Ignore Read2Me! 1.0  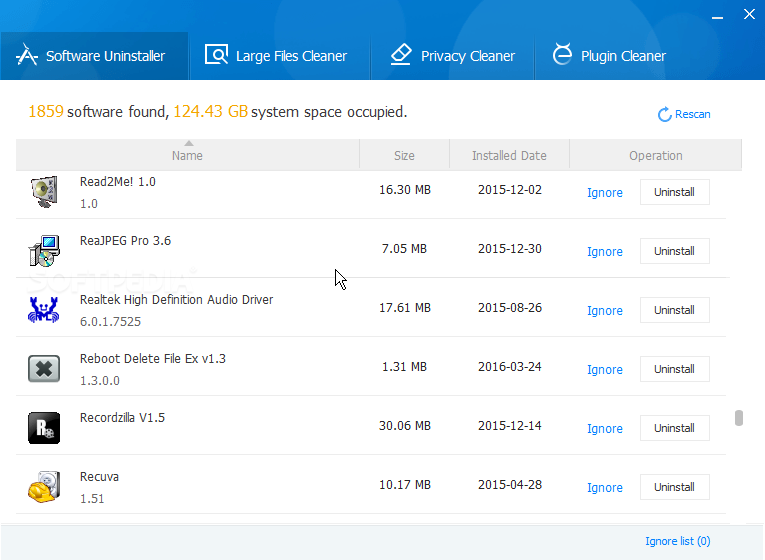[x=604, y=192]
